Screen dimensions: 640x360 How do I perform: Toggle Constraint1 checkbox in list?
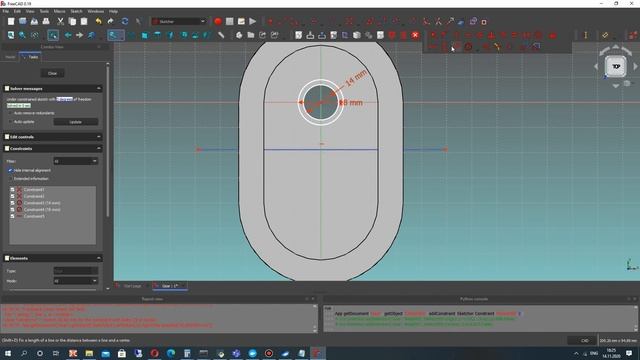[12, 190]
